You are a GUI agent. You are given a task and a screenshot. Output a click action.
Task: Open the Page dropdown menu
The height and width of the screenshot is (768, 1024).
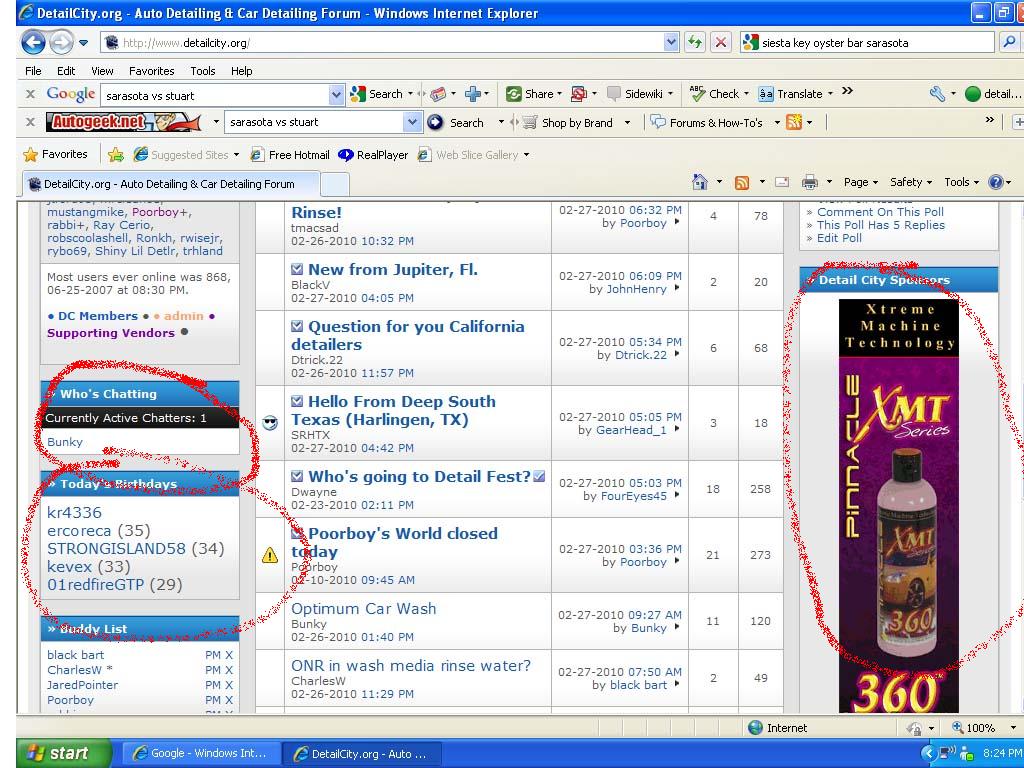(x=861, y=182)
